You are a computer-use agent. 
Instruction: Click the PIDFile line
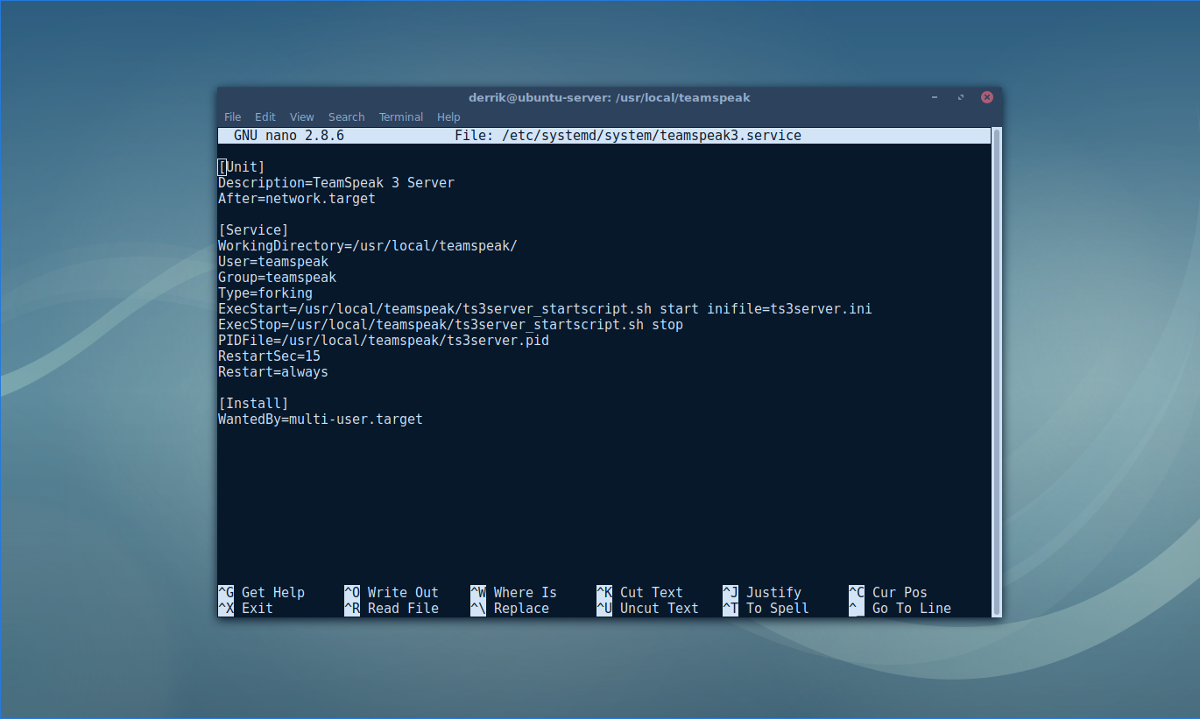(x=384, y=341)
